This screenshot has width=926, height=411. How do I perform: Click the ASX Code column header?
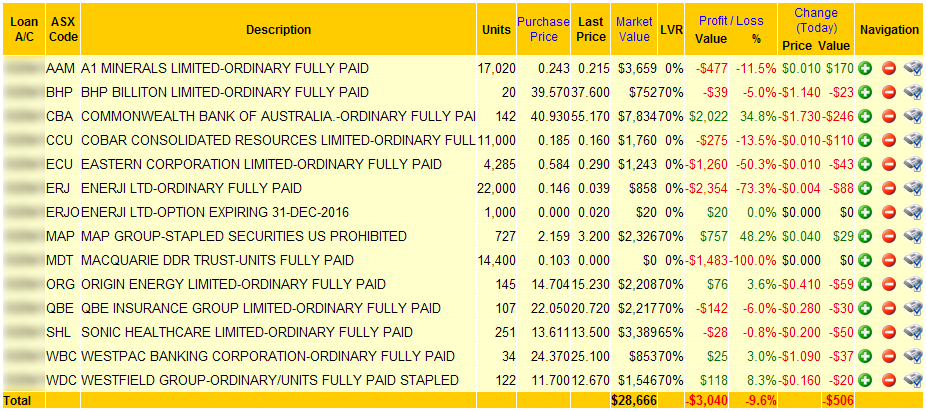[63, 29]
